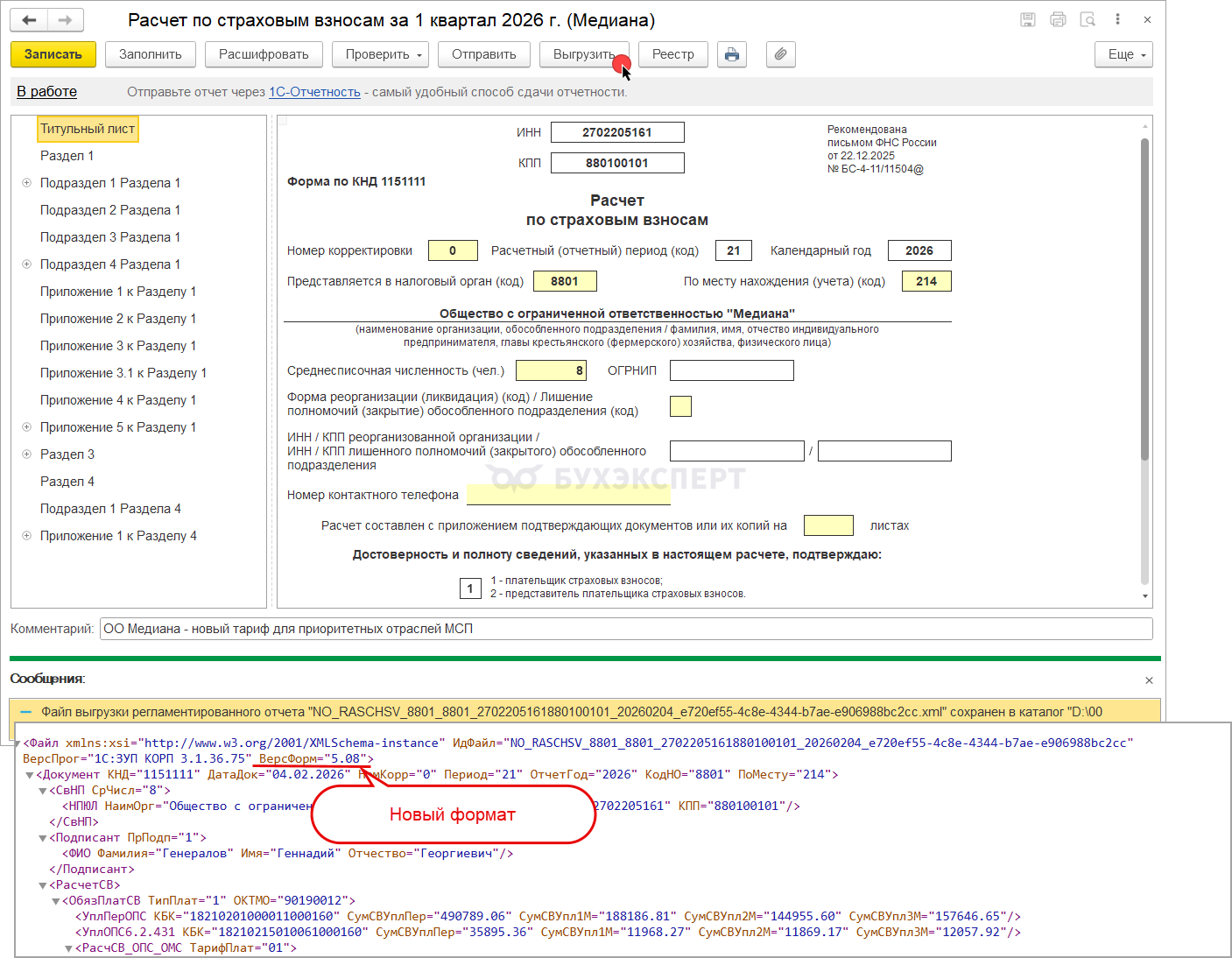Collapse the export message with dash icon

(25, 712)
